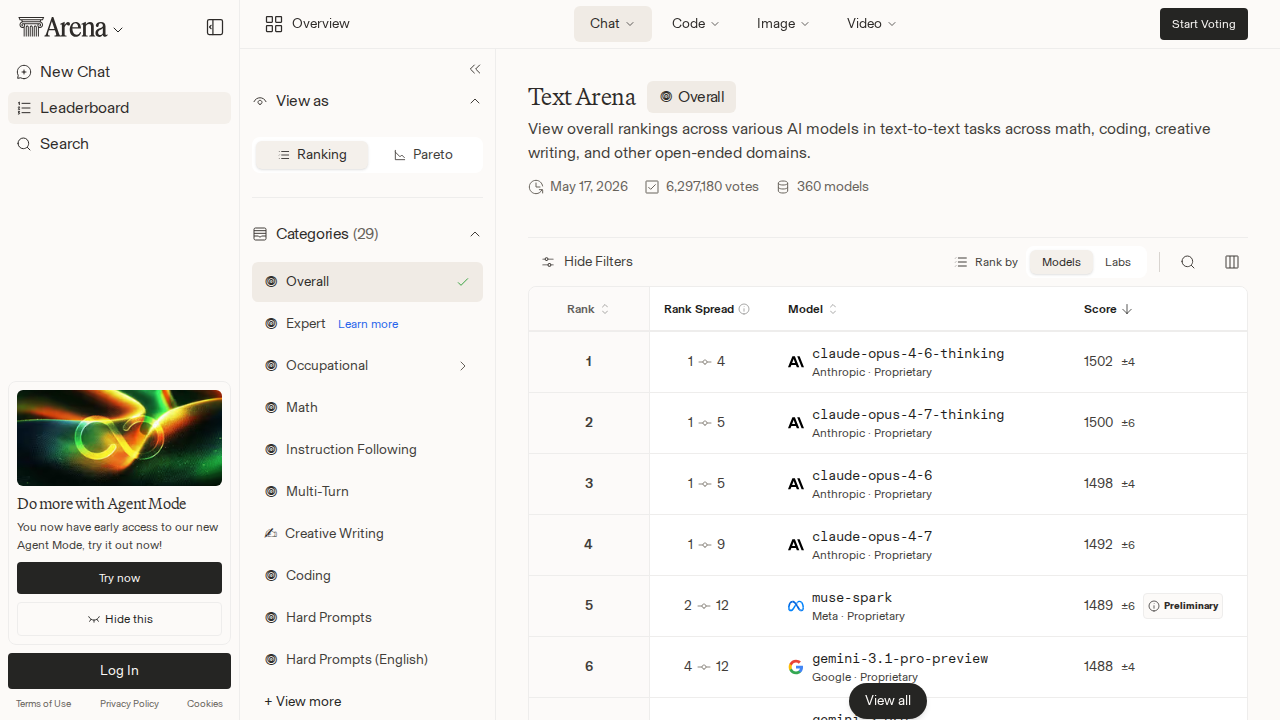
Task: Open Leaderboard in left sidebar
Action: click(119, 108)
